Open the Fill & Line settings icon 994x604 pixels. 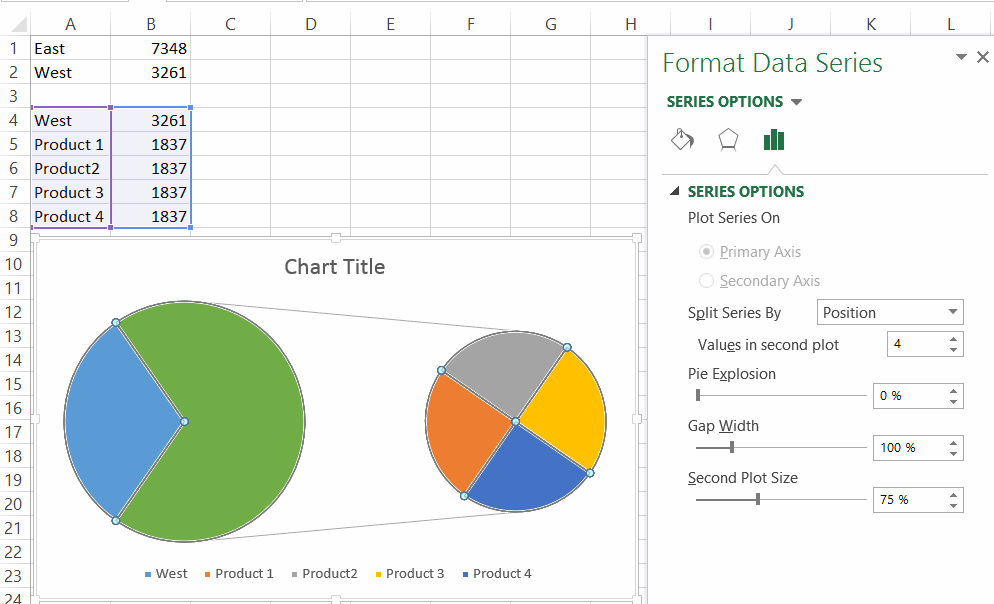tap(683, 140)
